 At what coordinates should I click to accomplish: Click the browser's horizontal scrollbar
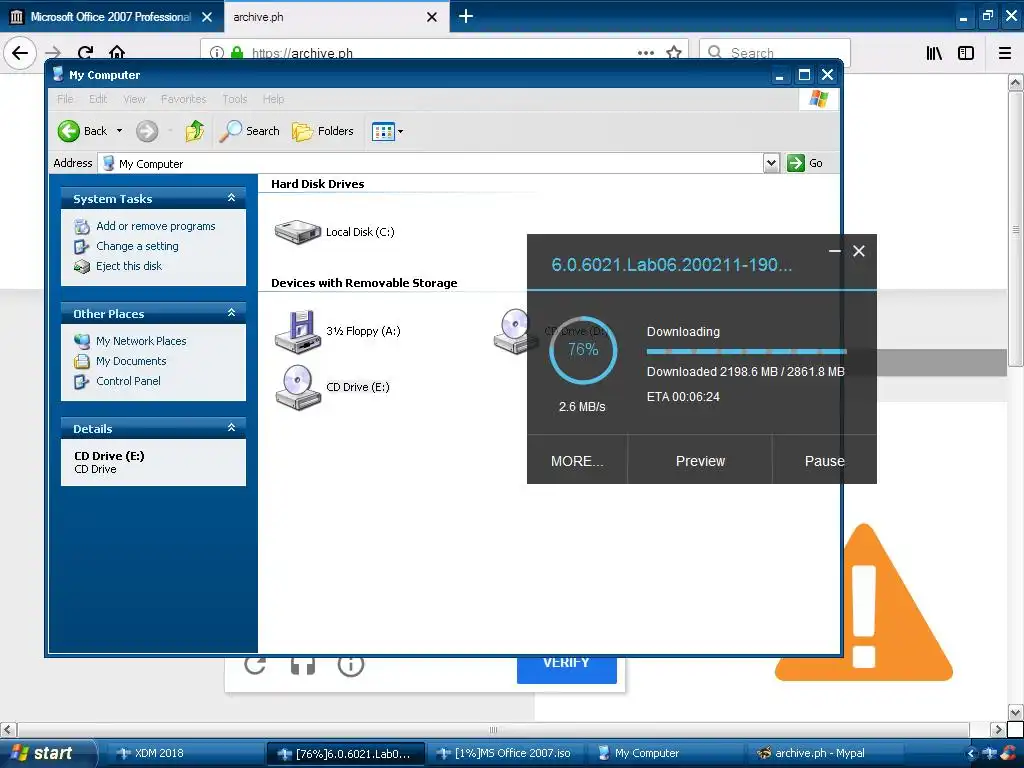[494, 729]
